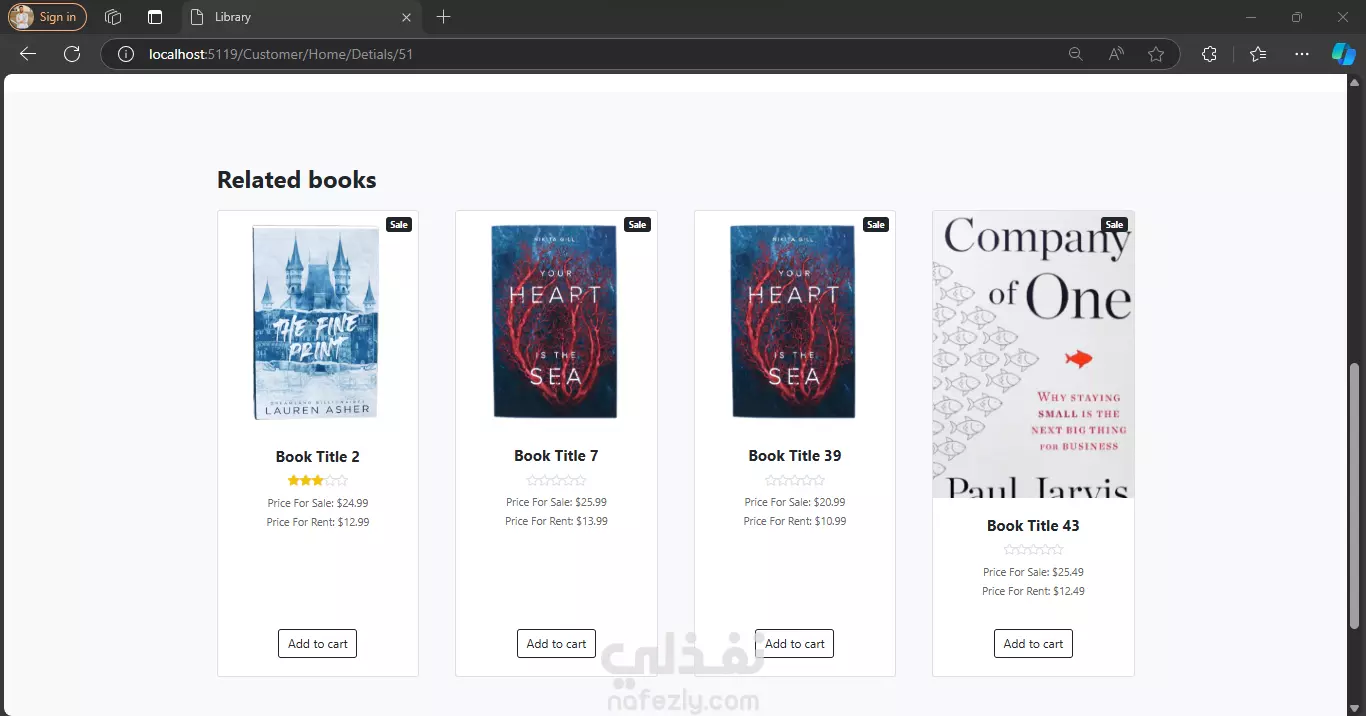Viewport: 1366px width, 716px height.
Task: Click the Sign in profile button
Action: 47,17
